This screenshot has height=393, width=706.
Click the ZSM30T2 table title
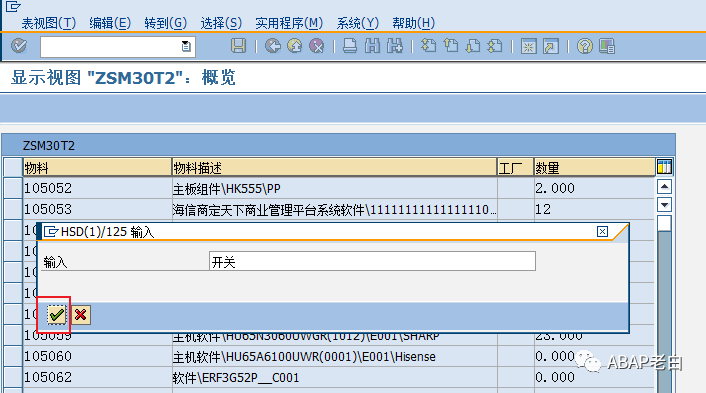(49, 146)
